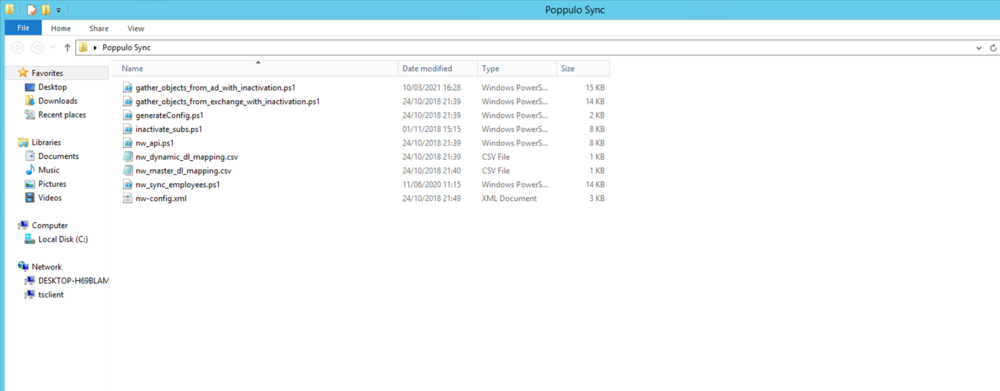Screen dimensions: 1000x391
Task: Select Computer in the navigation pane
Action: [49, 225]
